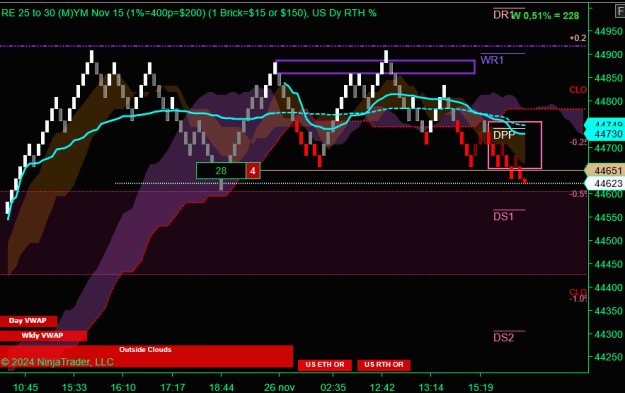The width and height of the screenshot is (625, 393).
Task: Click the 44550 price axis label
Action: click(608, 218)
